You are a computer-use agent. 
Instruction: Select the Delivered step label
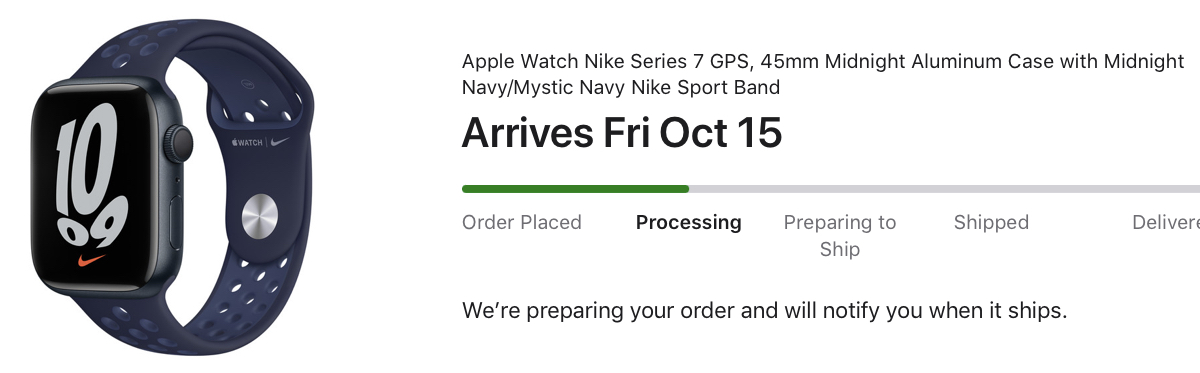coord(1166,222)
